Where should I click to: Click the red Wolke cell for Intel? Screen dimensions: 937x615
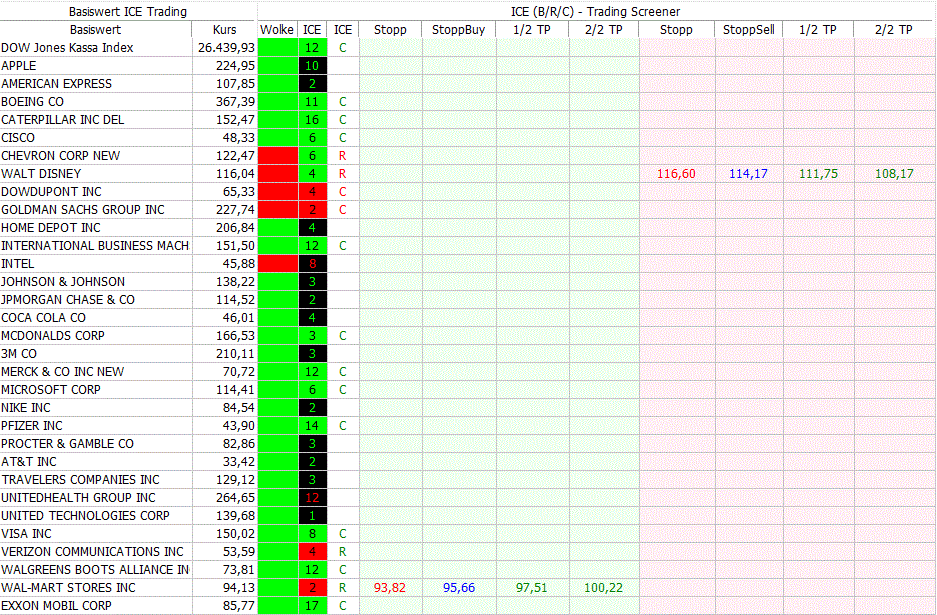(x=278, y=264)
